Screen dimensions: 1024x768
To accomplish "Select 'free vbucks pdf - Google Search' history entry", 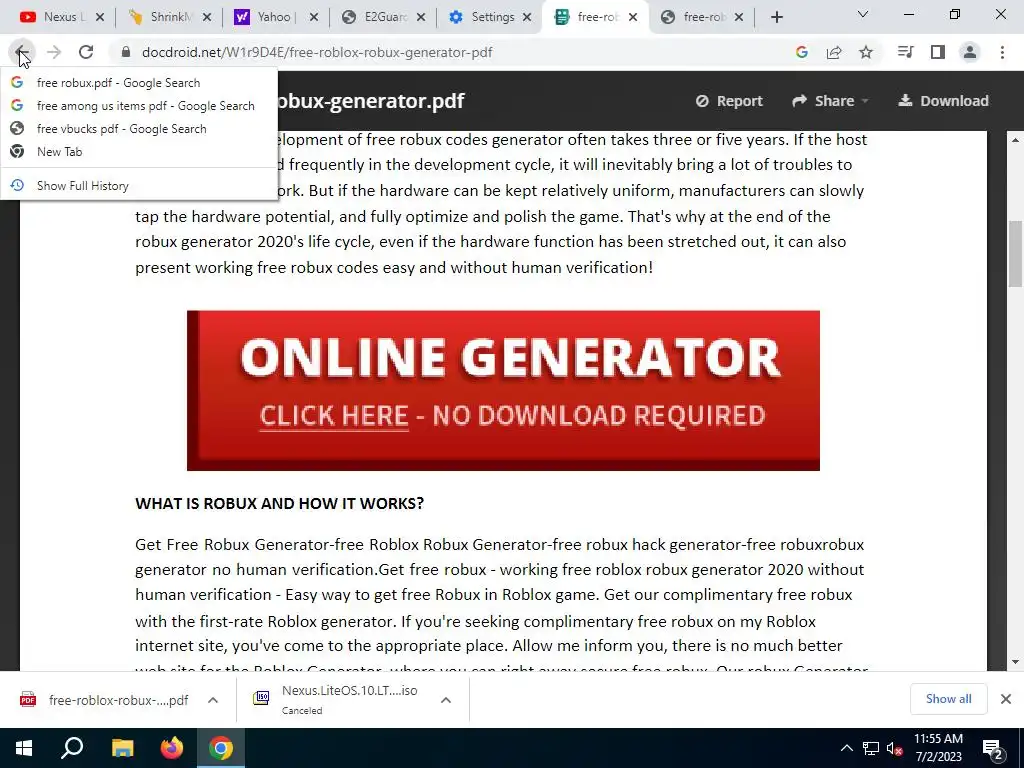I will [x=139, y=129].
